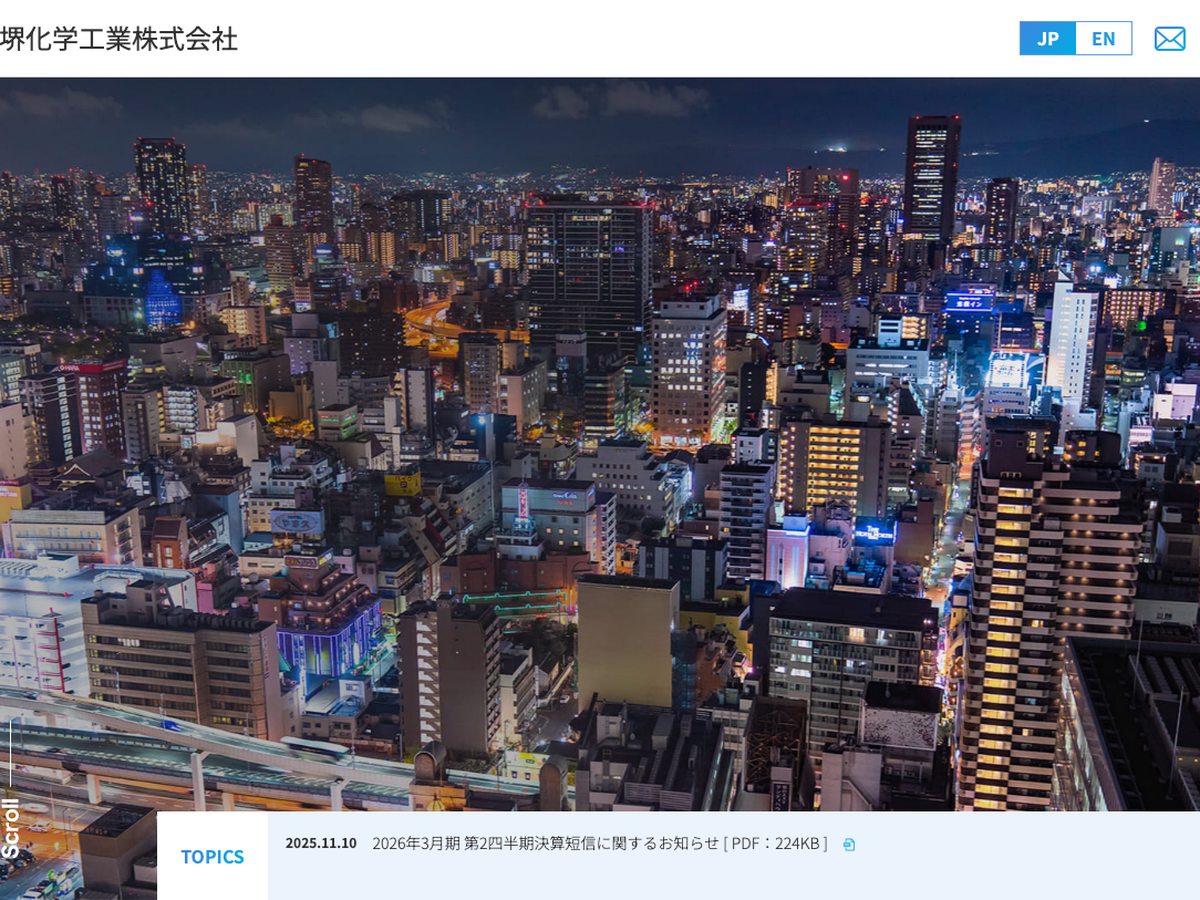This screenshot has height=900, width=1200.
Task: Open the 2026年3月期 第2四半期決算短信 news link
Action: [x=545, y=843]
